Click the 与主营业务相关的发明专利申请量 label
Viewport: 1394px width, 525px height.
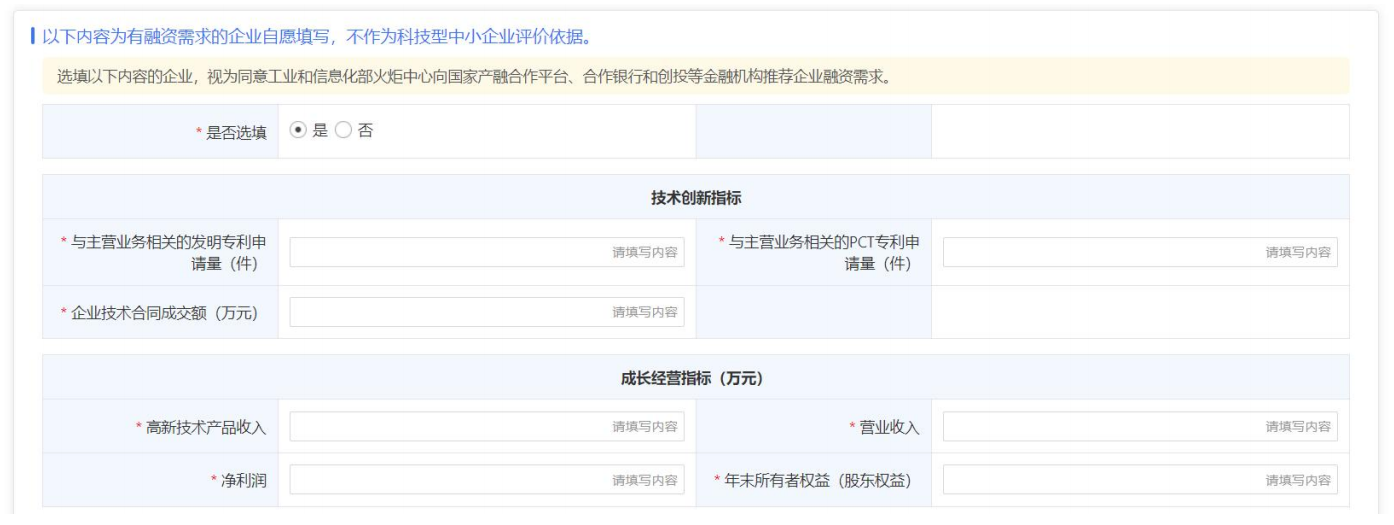coord(166,253)
